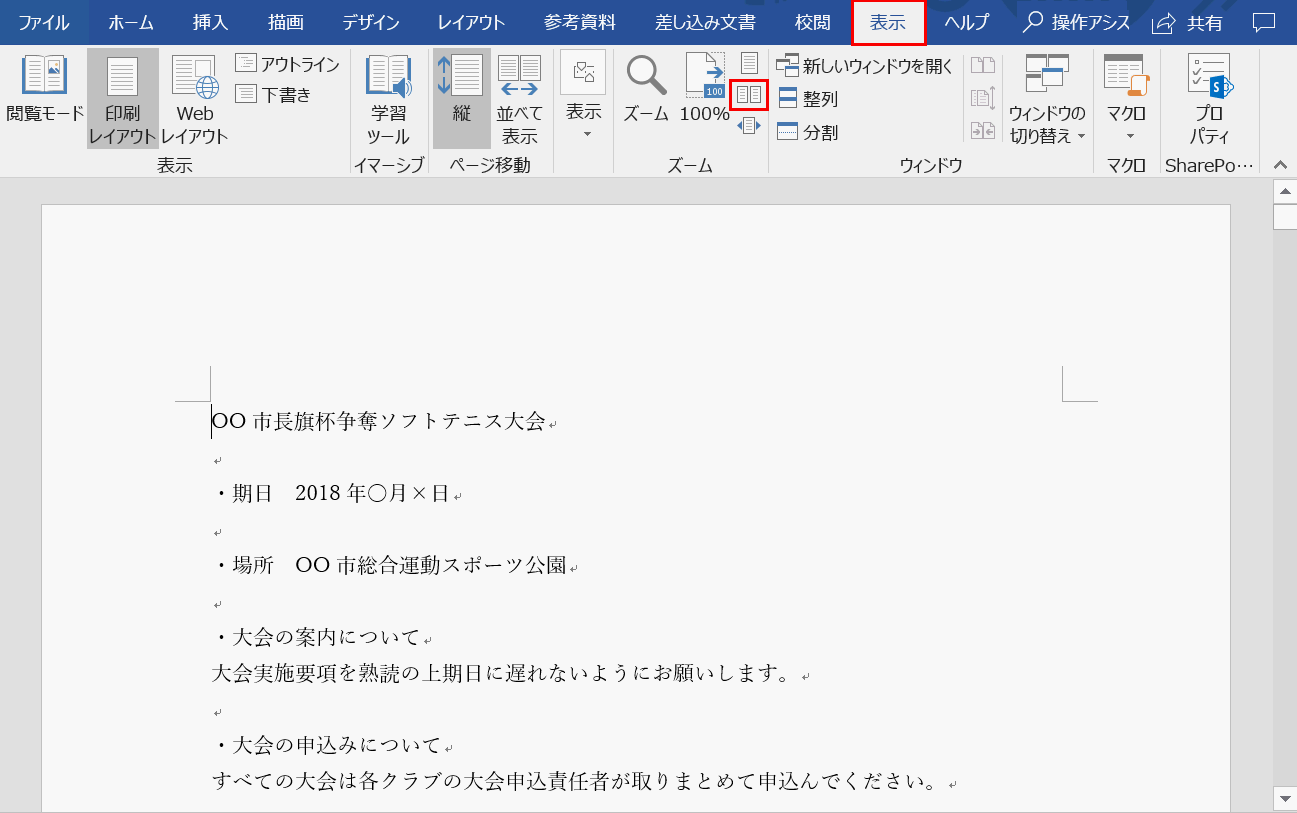
Task: Open the Home (ホーム) tab
Action: [131, 22]
